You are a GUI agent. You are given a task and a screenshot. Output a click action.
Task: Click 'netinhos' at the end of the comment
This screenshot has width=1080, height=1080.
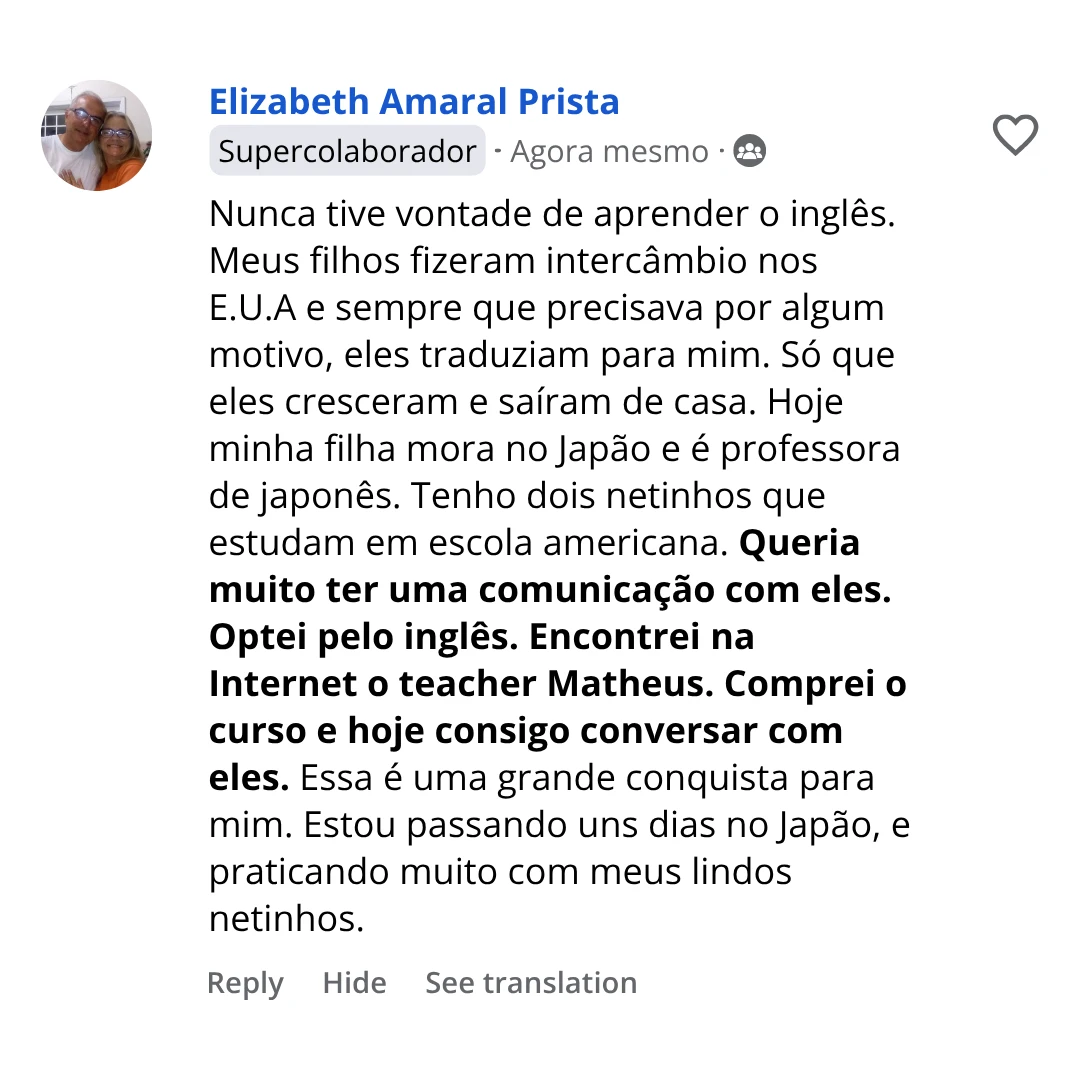pyautogui.click(x=282, y=918)
